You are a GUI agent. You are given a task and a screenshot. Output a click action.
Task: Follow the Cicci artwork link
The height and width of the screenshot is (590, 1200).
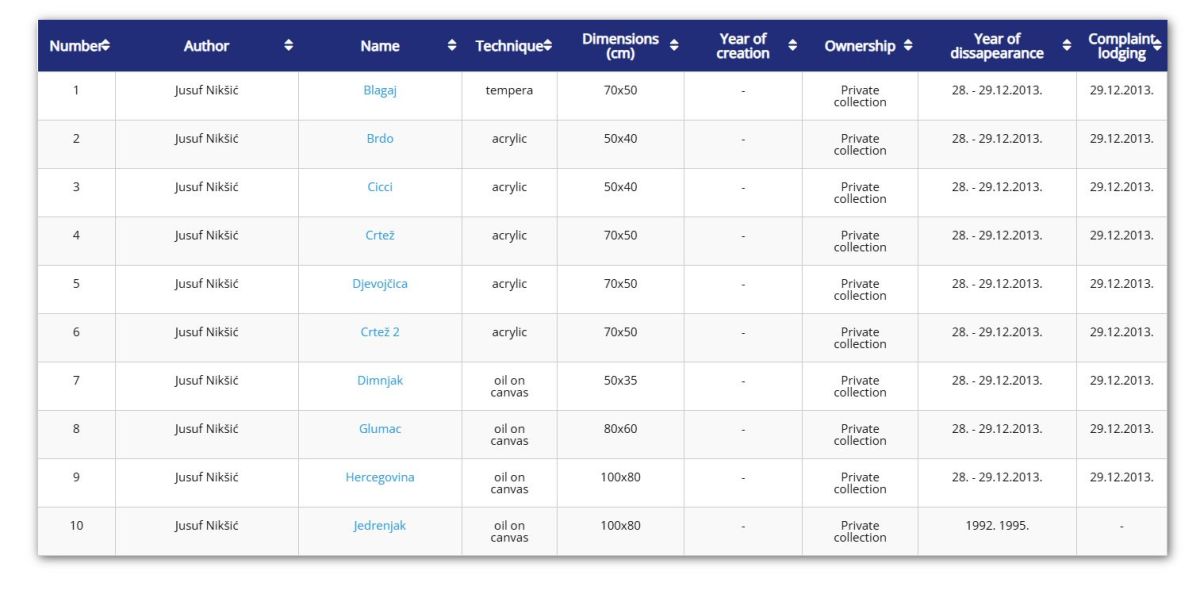coord(380,187)
